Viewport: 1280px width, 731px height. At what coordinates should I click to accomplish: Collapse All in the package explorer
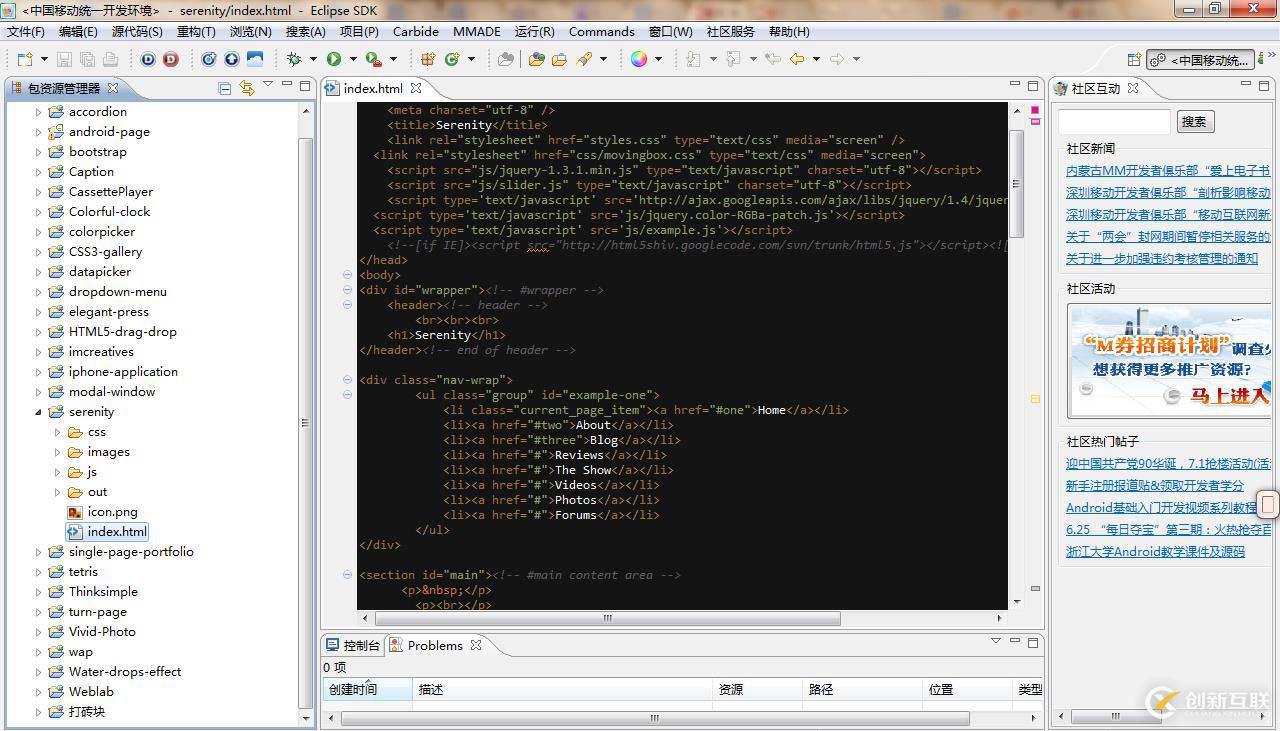click(x=225, y=88)
